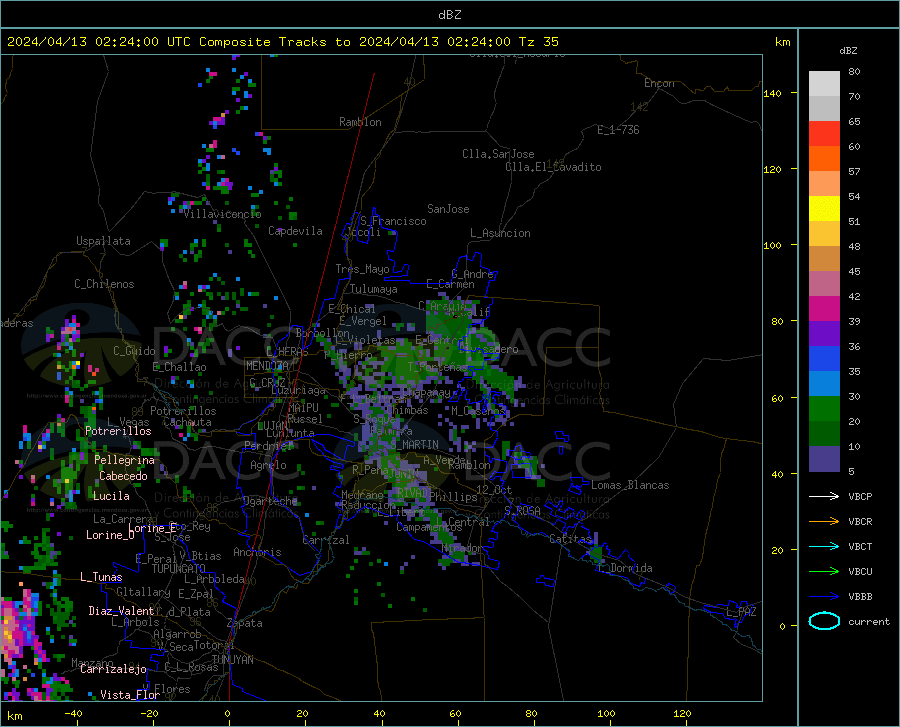Click the orange VBCR arrow legend icon
This screenshot has height=727, width=900.
pos(824,522)
